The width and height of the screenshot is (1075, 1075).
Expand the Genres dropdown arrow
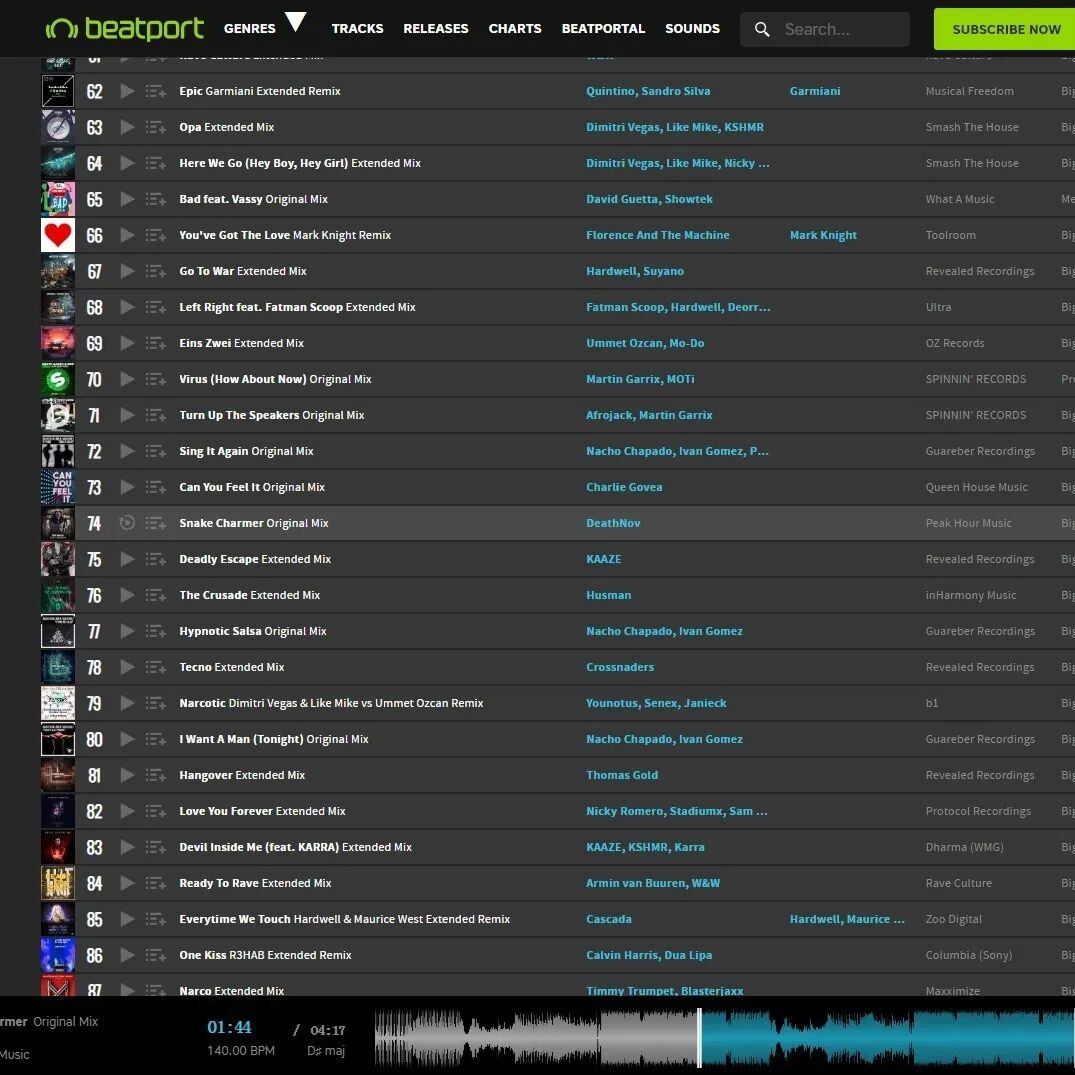295,22
